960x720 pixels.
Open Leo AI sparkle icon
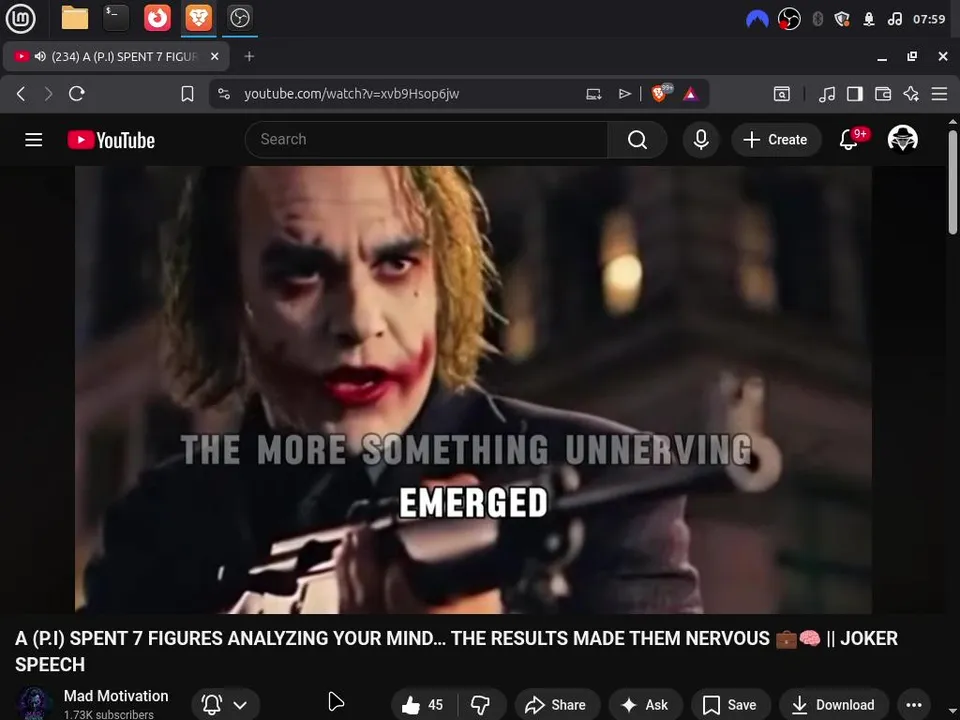(911, 94)
